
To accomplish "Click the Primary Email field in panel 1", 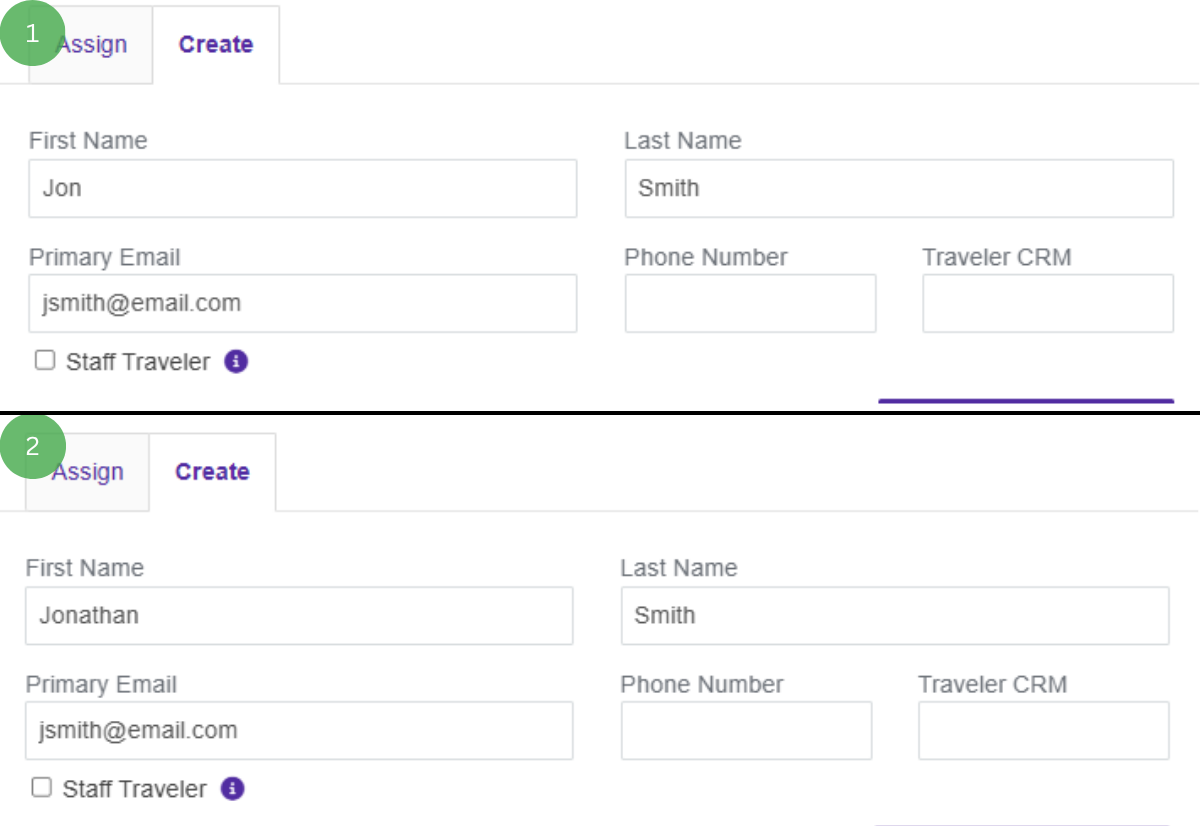I will coord(303,303).
